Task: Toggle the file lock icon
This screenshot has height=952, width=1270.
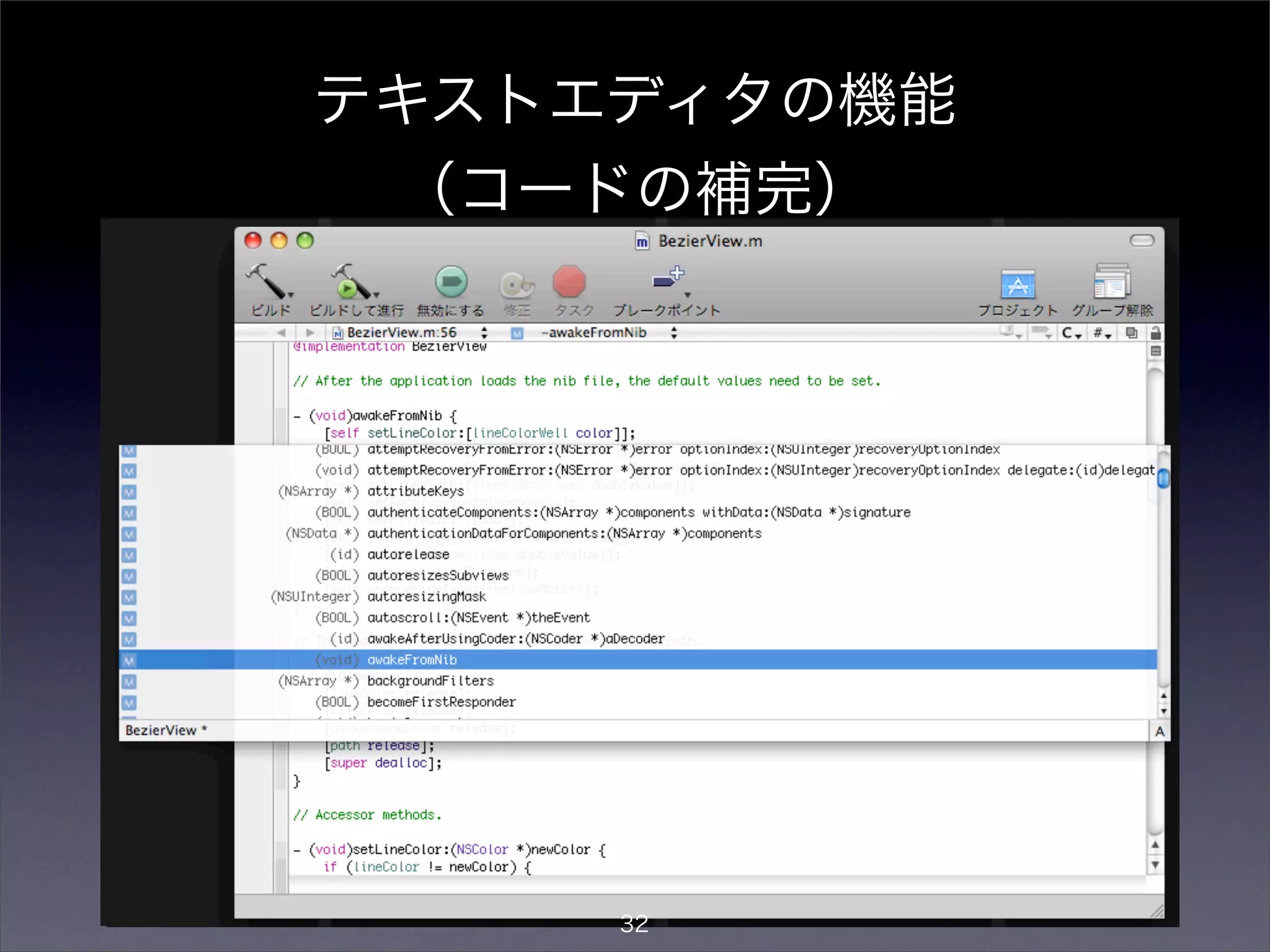Action: 1155,333
